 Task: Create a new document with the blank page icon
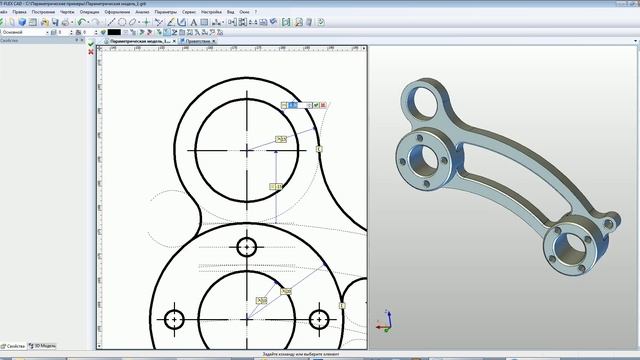pos(11,22)
